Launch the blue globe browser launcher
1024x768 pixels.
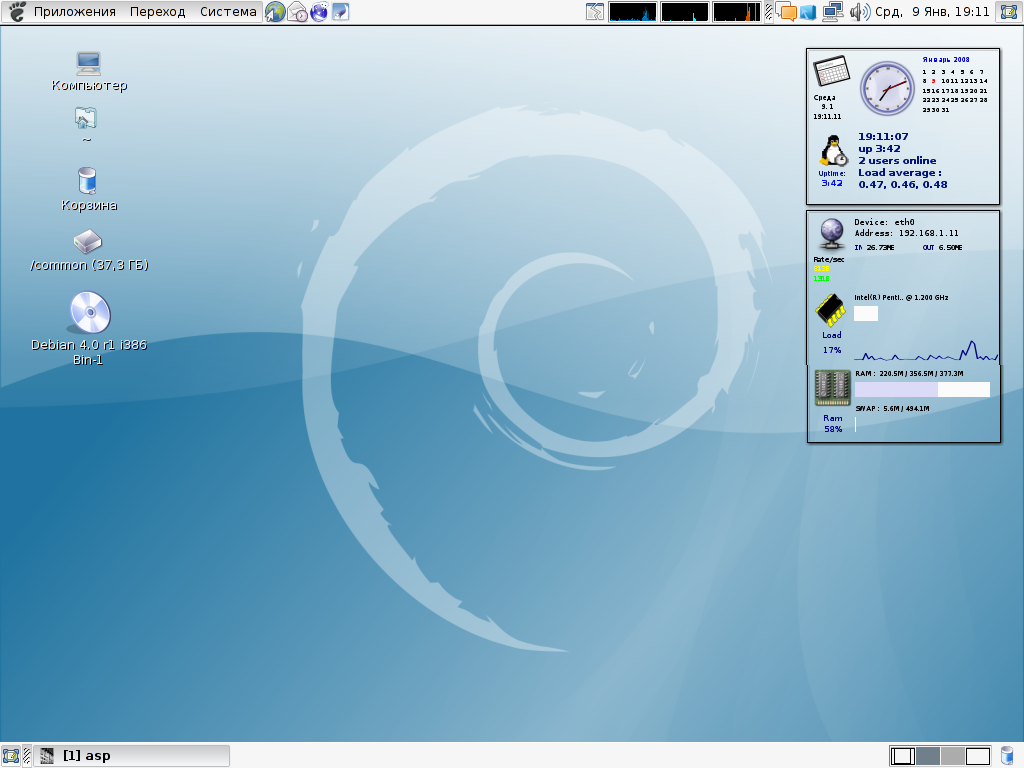(x=319, y=12)
